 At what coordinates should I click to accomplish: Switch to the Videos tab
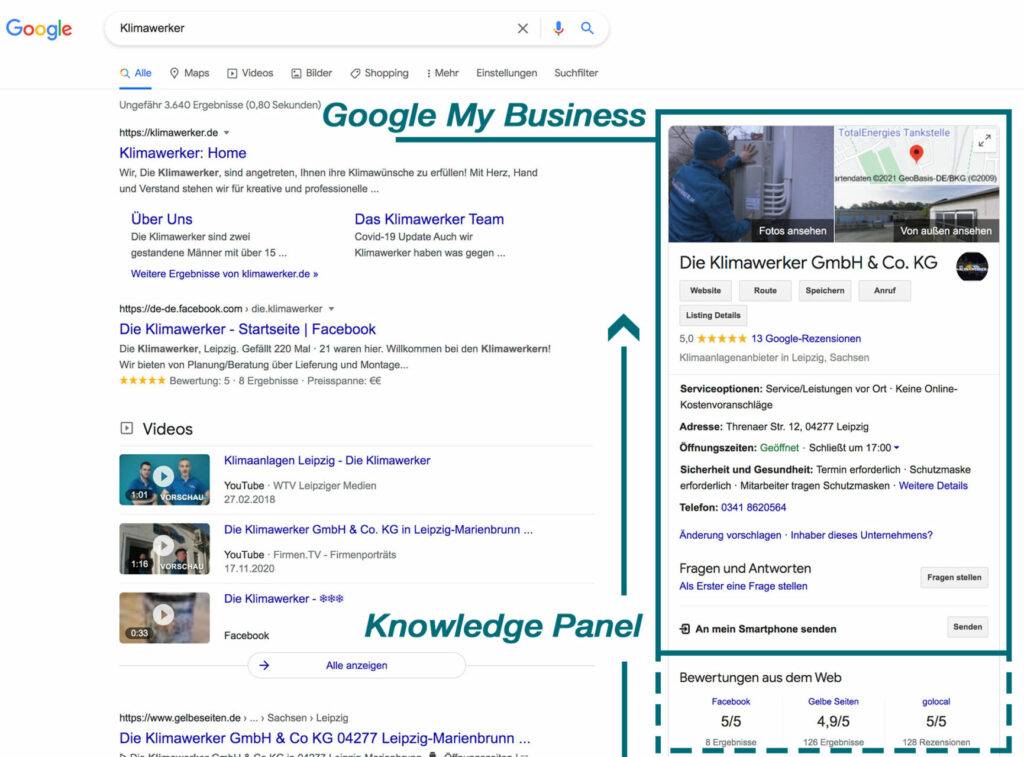pos(250,73)
